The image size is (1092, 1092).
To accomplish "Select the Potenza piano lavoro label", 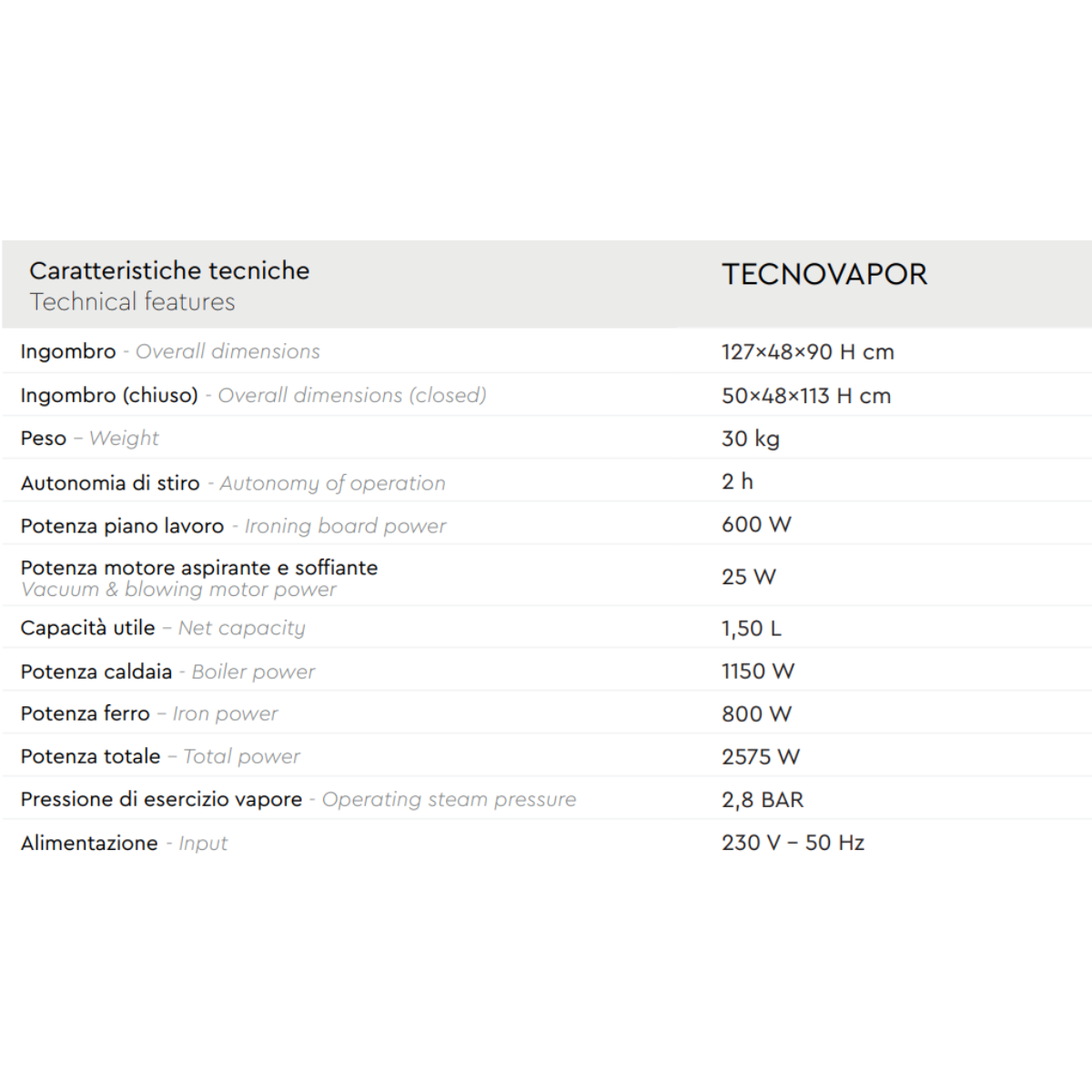I will pyautogui.click(x=233, y=526).
